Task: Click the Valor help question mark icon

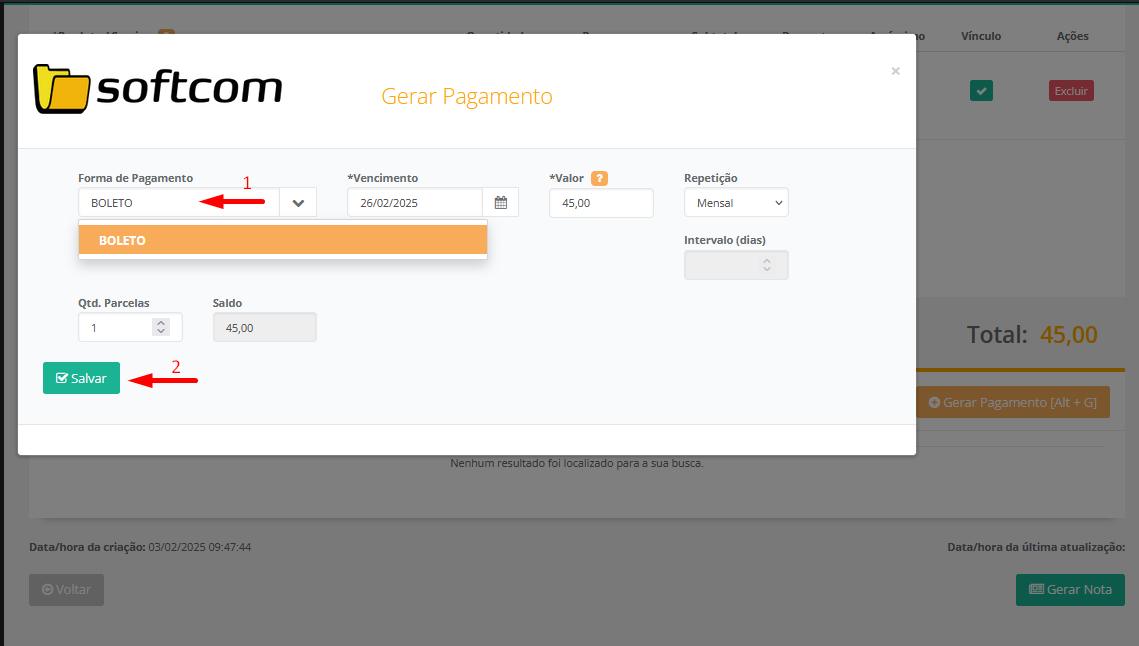Action: [599, 179]
